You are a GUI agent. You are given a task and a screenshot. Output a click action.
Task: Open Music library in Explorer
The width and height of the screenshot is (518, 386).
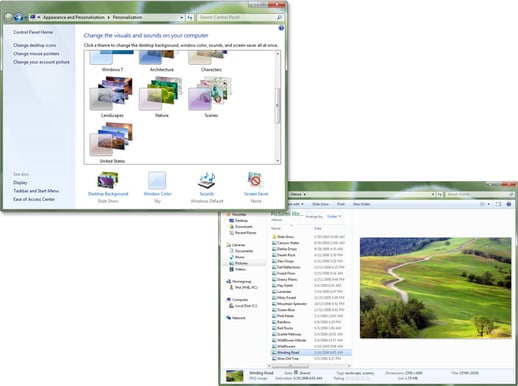pos(237,257)
